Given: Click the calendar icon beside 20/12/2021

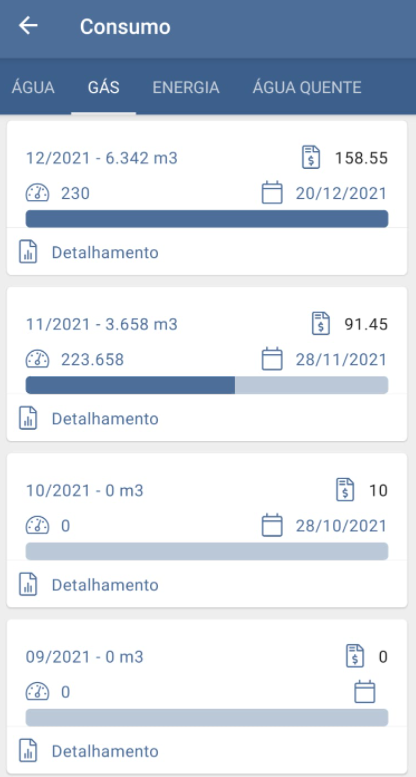Looking at the screenshot, I should [x=272, y=193].
